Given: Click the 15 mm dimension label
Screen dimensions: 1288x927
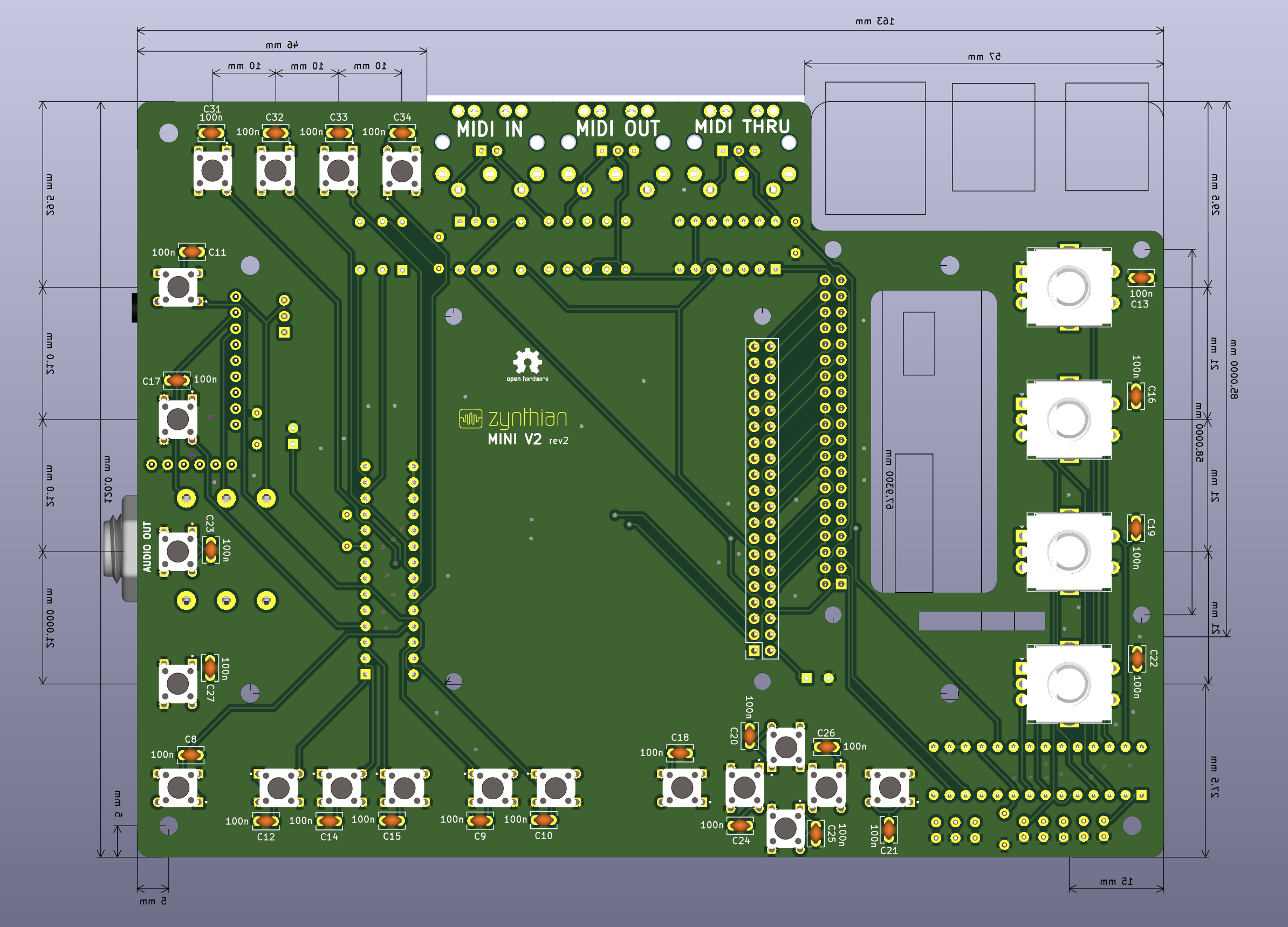Looking at the screenshot, I should point(1116,881).
